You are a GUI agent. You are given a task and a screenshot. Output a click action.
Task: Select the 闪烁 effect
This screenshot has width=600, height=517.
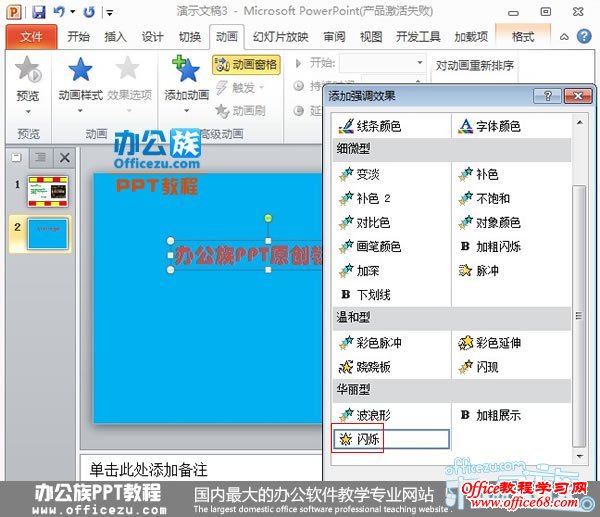[391, 439]
